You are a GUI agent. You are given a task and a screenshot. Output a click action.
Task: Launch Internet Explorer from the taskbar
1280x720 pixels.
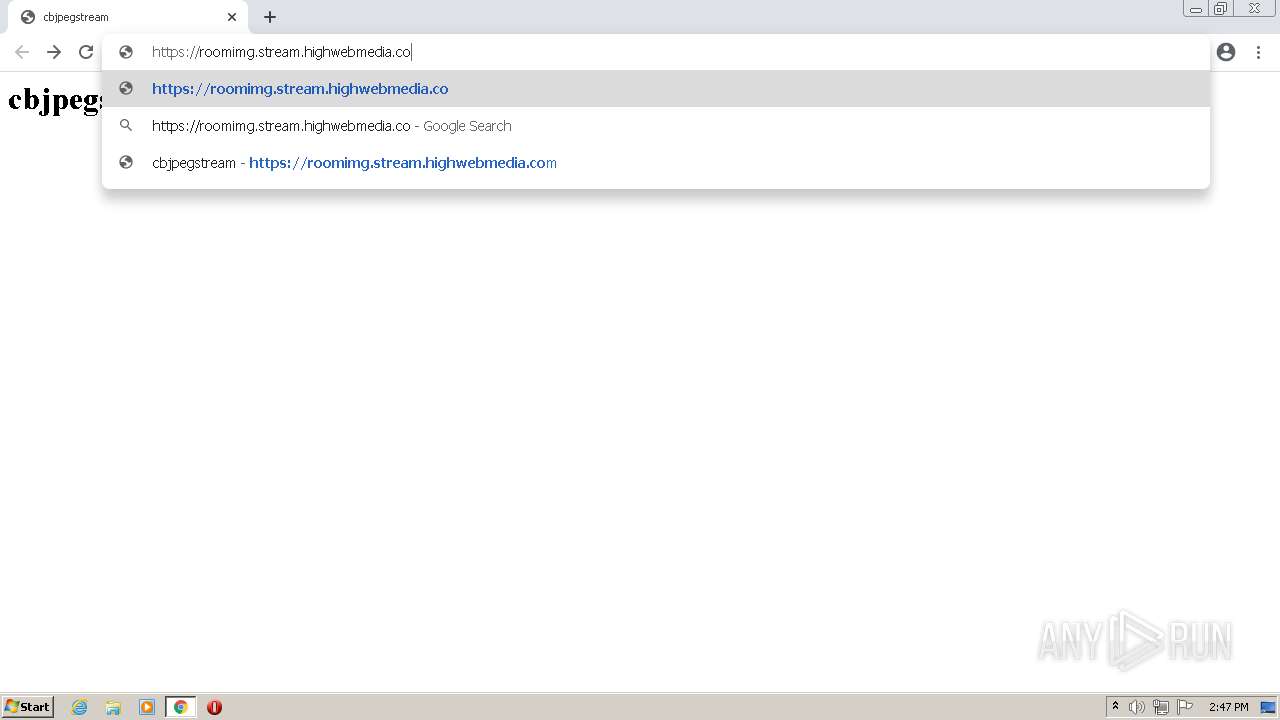point(80,707)
